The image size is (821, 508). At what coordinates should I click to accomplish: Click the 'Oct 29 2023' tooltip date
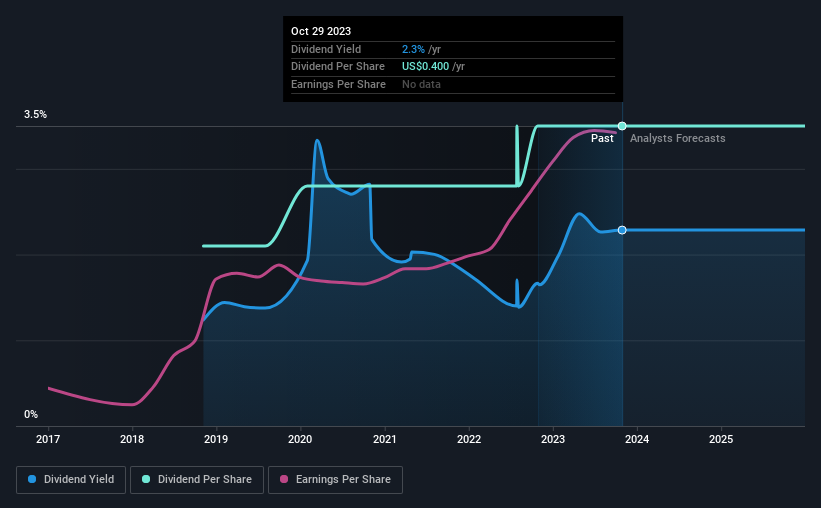[x=321, y=31]
